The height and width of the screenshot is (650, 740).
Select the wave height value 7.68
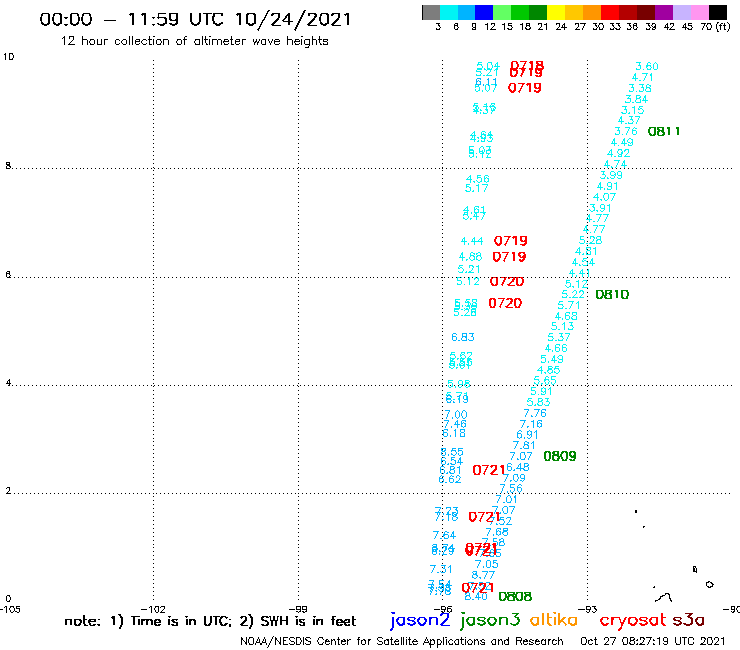(497, 532)
